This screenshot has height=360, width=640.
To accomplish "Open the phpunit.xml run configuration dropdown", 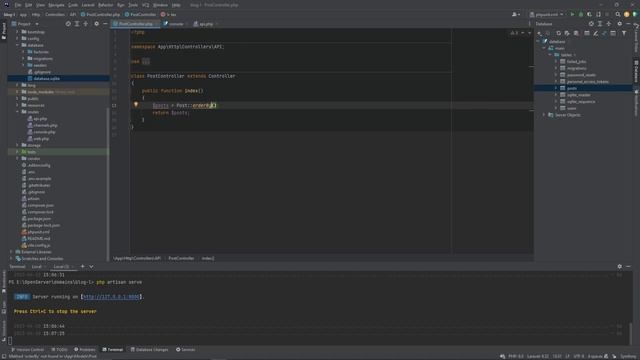I will [x=547, y=14].
